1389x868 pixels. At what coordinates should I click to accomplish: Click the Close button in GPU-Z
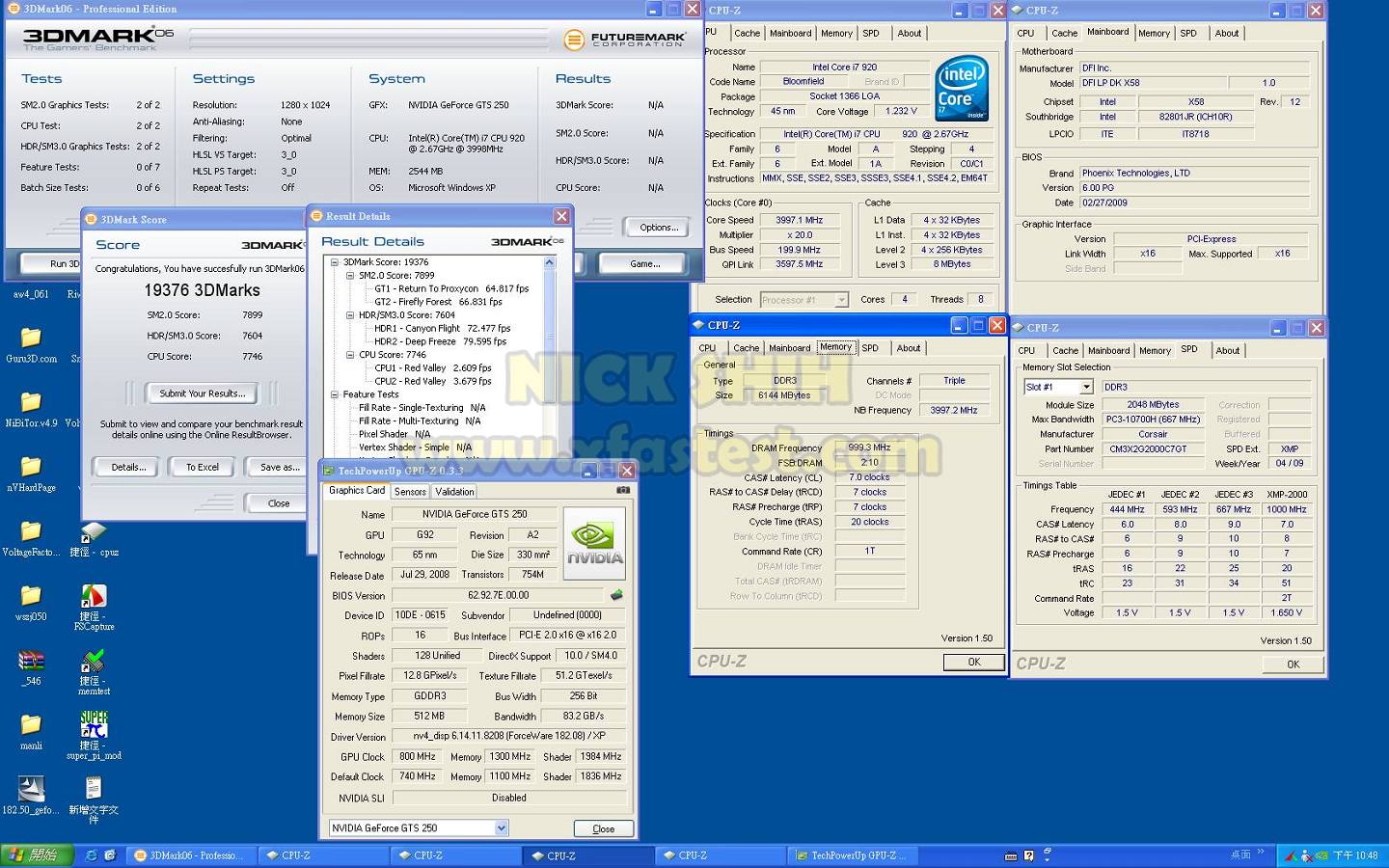tap(604, 828)
